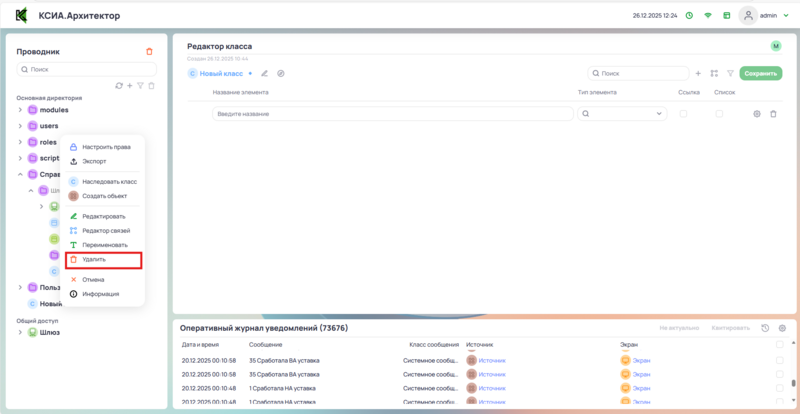This screenshot has height=414, width=800.
Task: Click the plus icon next to class editor search
Action: pos(698,73)
